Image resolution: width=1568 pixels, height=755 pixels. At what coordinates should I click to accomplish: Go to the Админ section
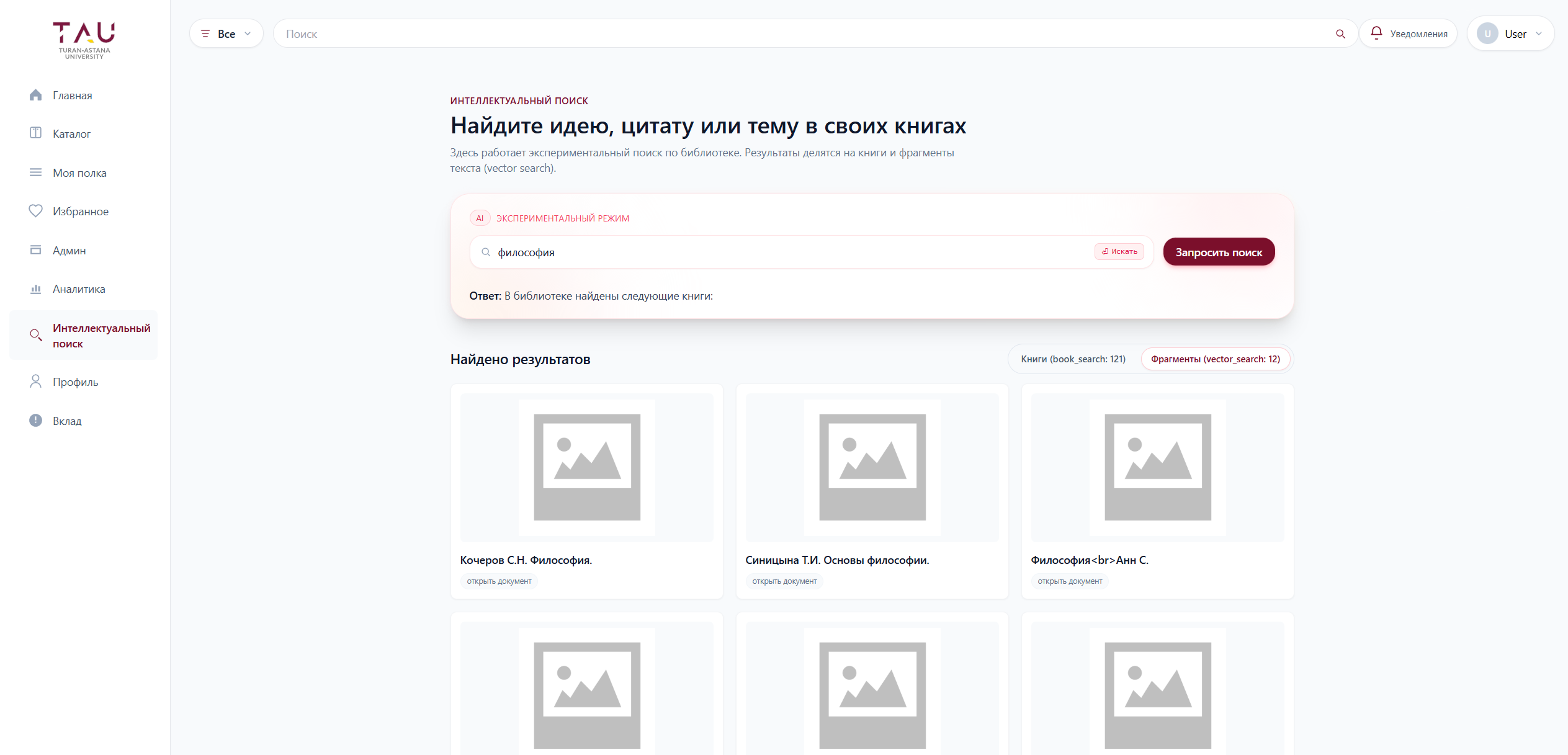[69, 251]
